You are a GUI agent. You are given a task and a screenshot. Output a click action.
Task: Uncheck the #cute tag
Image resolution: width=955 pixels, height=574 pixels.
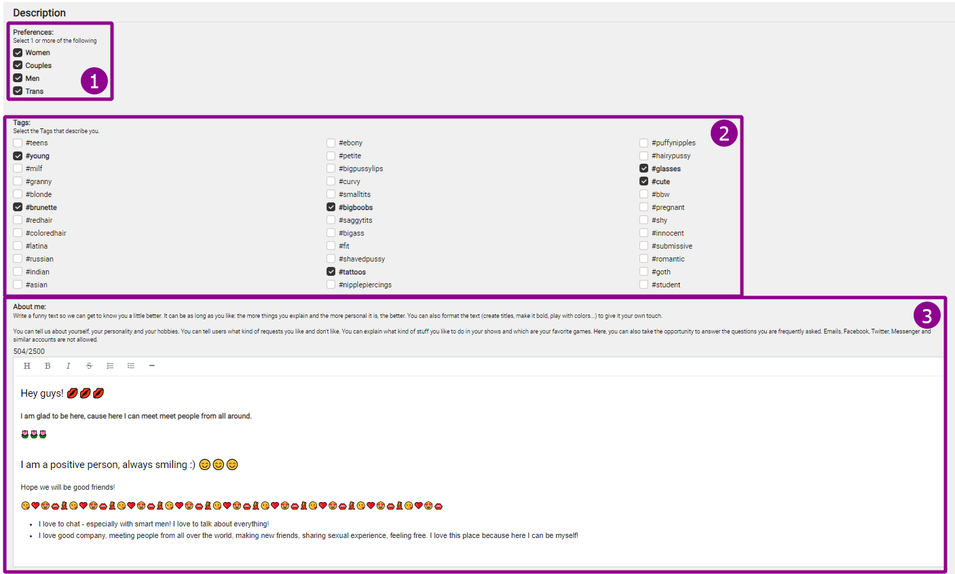tap(644, 182)
